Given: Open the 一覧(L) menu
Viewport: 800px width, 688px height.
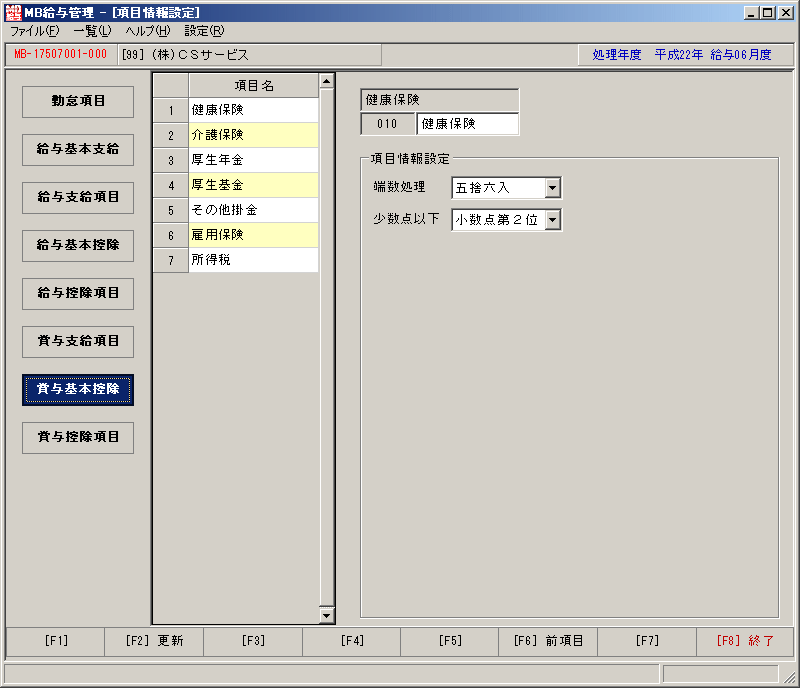Looking at the screenshot, I should pyautogui.click(x=92, y=31).
